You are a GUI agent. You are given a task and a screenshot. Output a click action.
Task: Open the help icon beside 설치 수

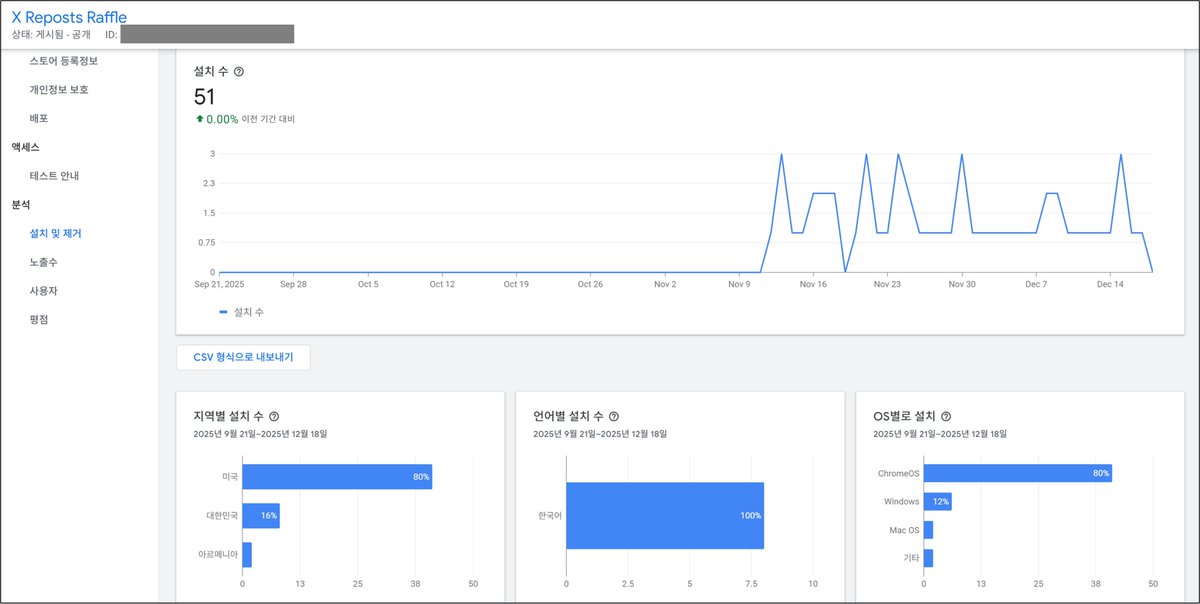(x=239, y=72)
